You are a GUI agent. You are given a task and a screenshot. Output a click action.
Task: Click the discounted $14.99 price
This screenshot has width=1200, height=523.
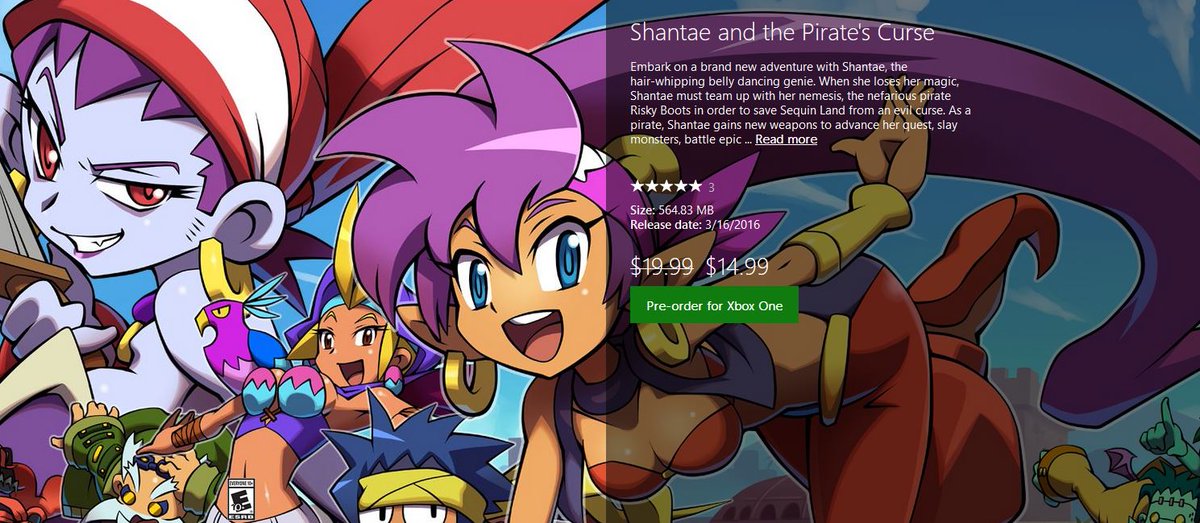(737, 266)
